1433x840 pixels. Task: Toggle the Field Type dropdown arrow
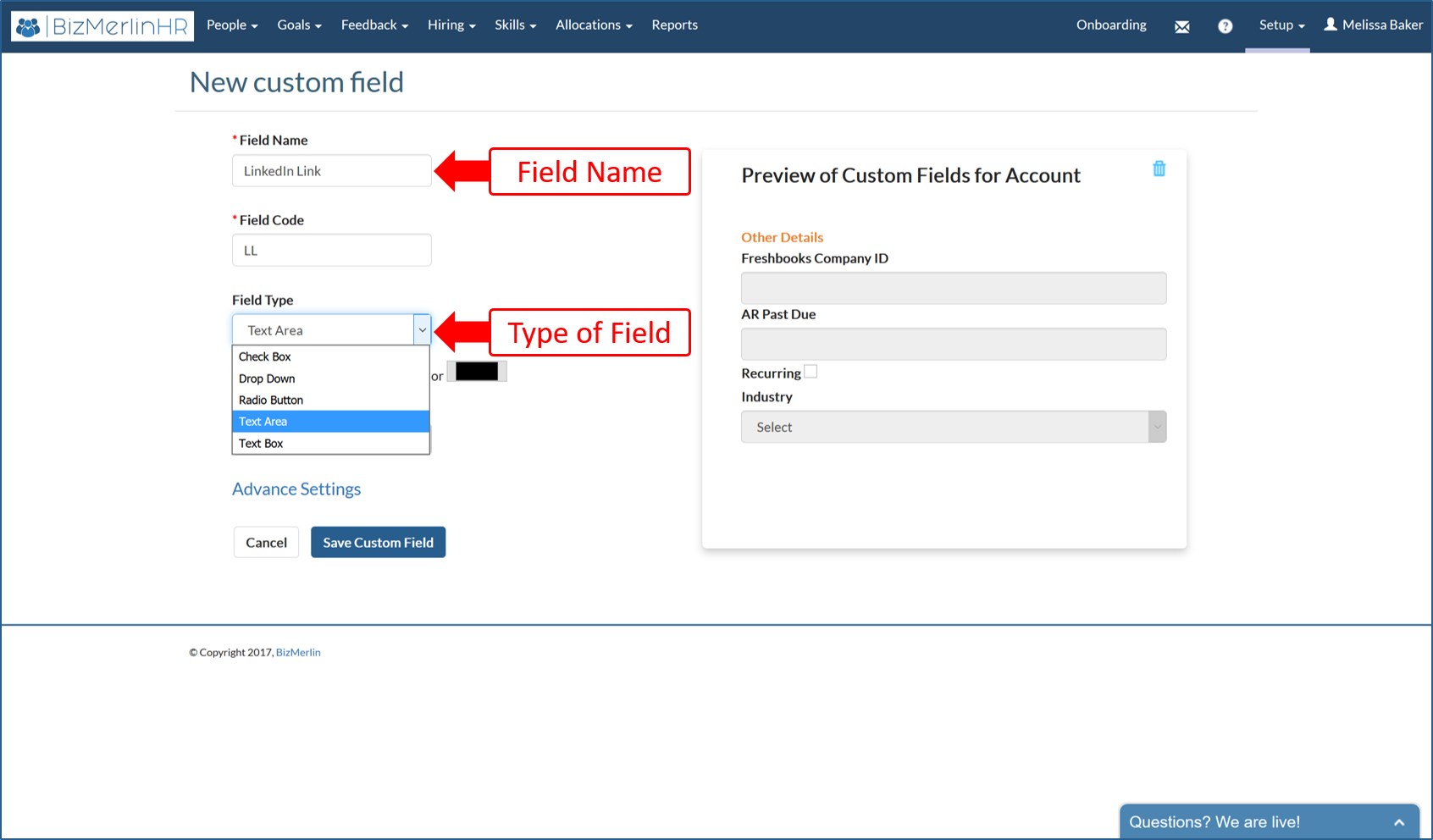click(422, 330)
